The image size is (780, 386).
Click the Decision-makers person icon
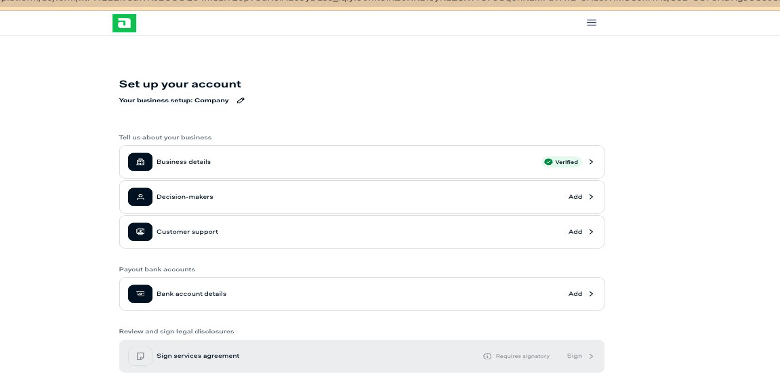coord(140,197)
